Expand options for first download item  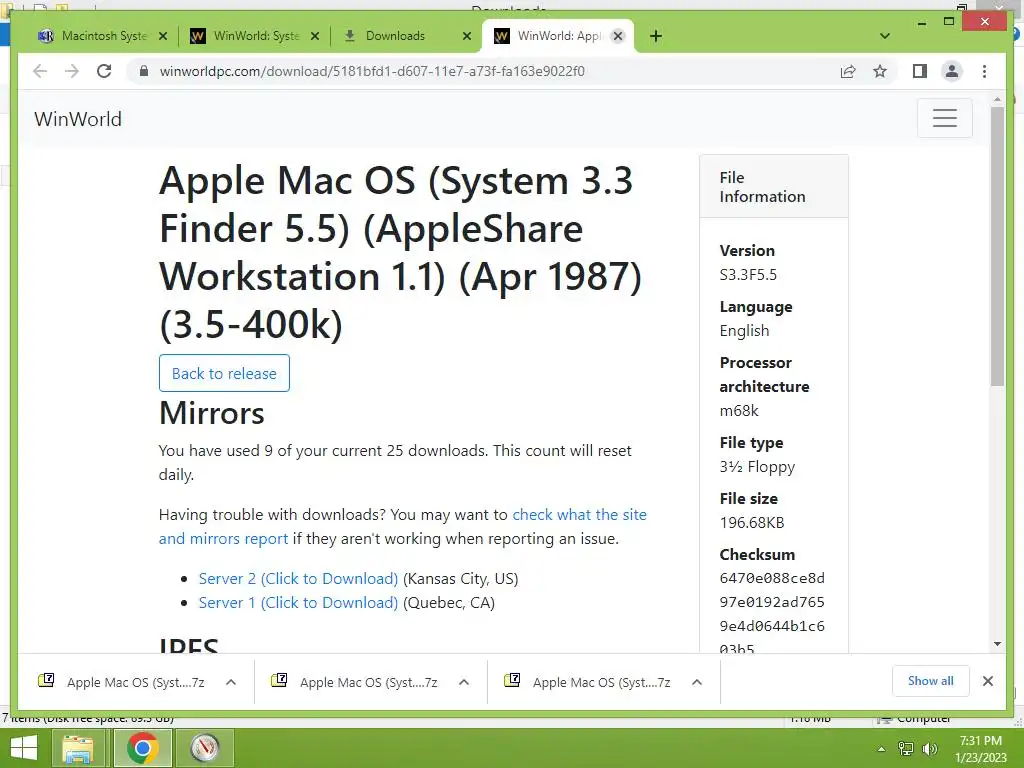coord(231,682)
